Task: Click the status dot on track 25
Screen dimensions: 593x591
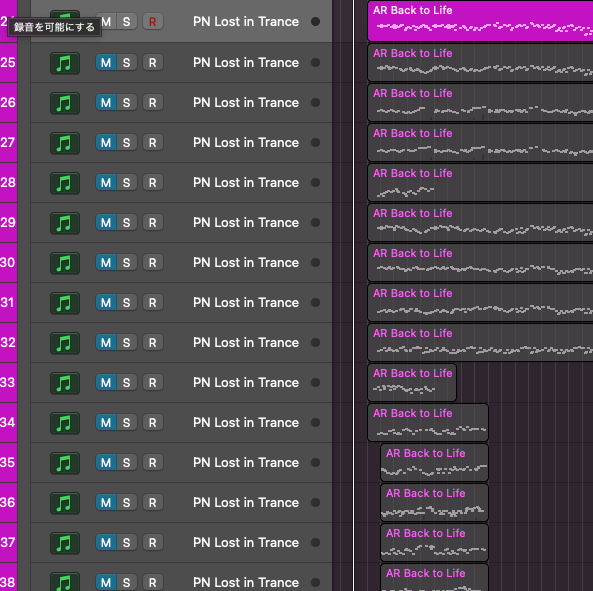Action: 315,63
